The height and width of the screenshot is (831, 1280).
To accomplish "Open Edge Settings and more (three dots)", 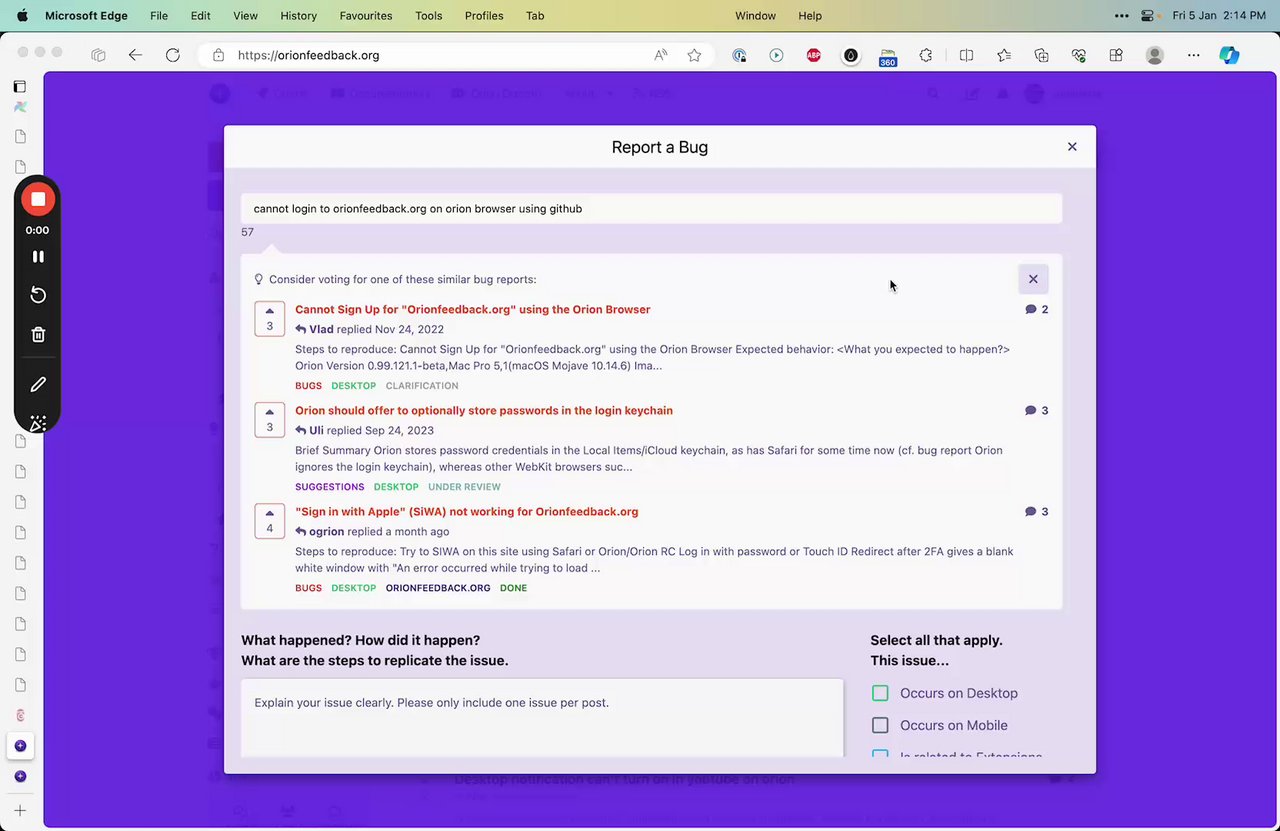I will [1193, 56].
